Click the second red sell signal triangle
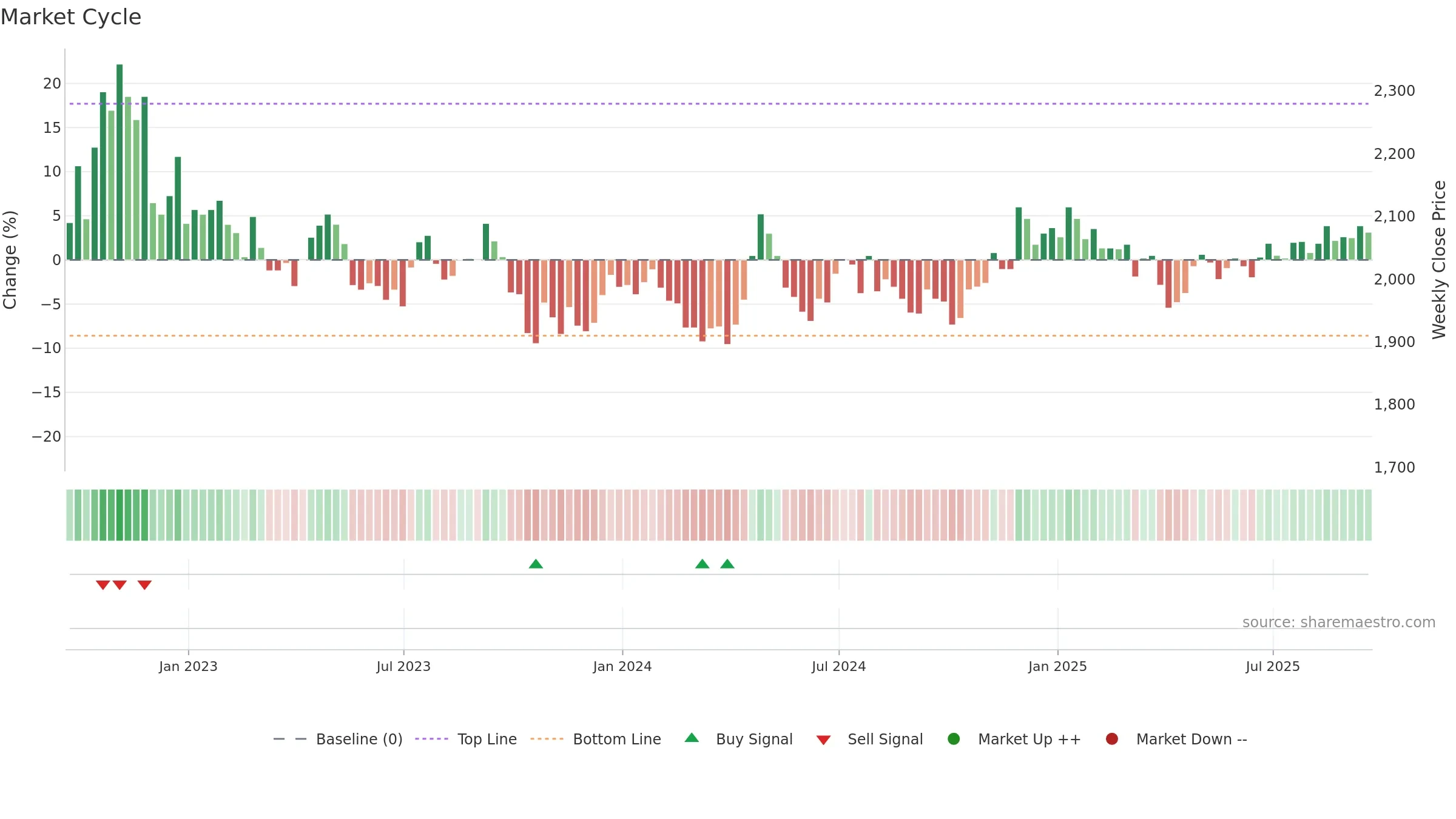 click(120, 585)
